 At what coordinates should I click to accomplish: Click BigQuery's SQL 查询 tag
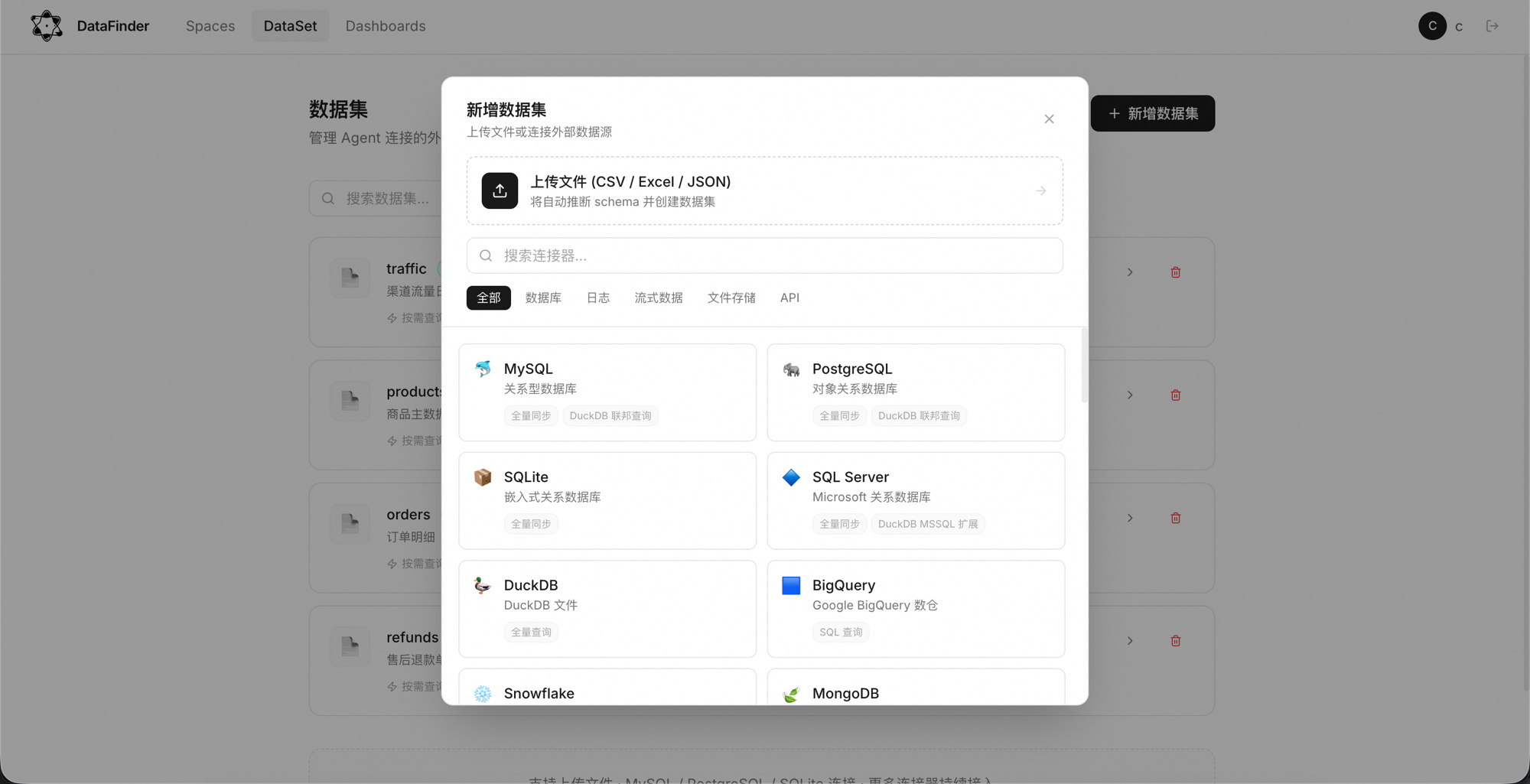(x=841, y=633)
